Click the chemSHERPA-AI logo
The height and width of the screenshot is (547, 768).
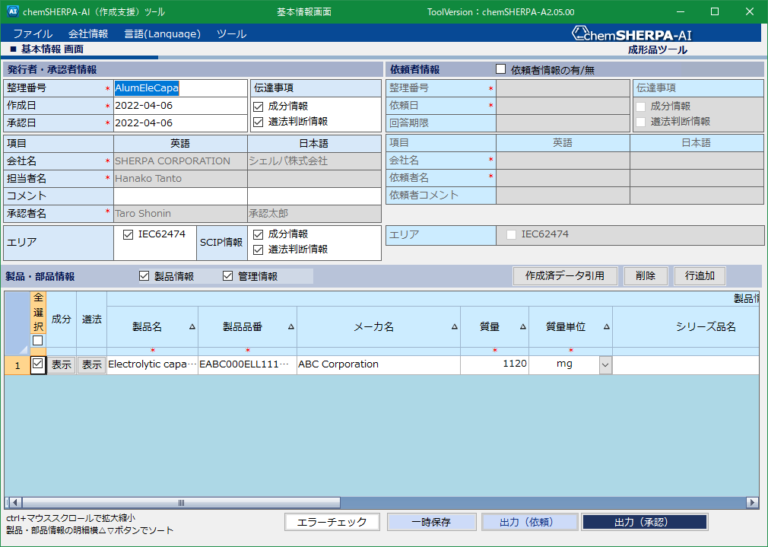pos(631,34)
